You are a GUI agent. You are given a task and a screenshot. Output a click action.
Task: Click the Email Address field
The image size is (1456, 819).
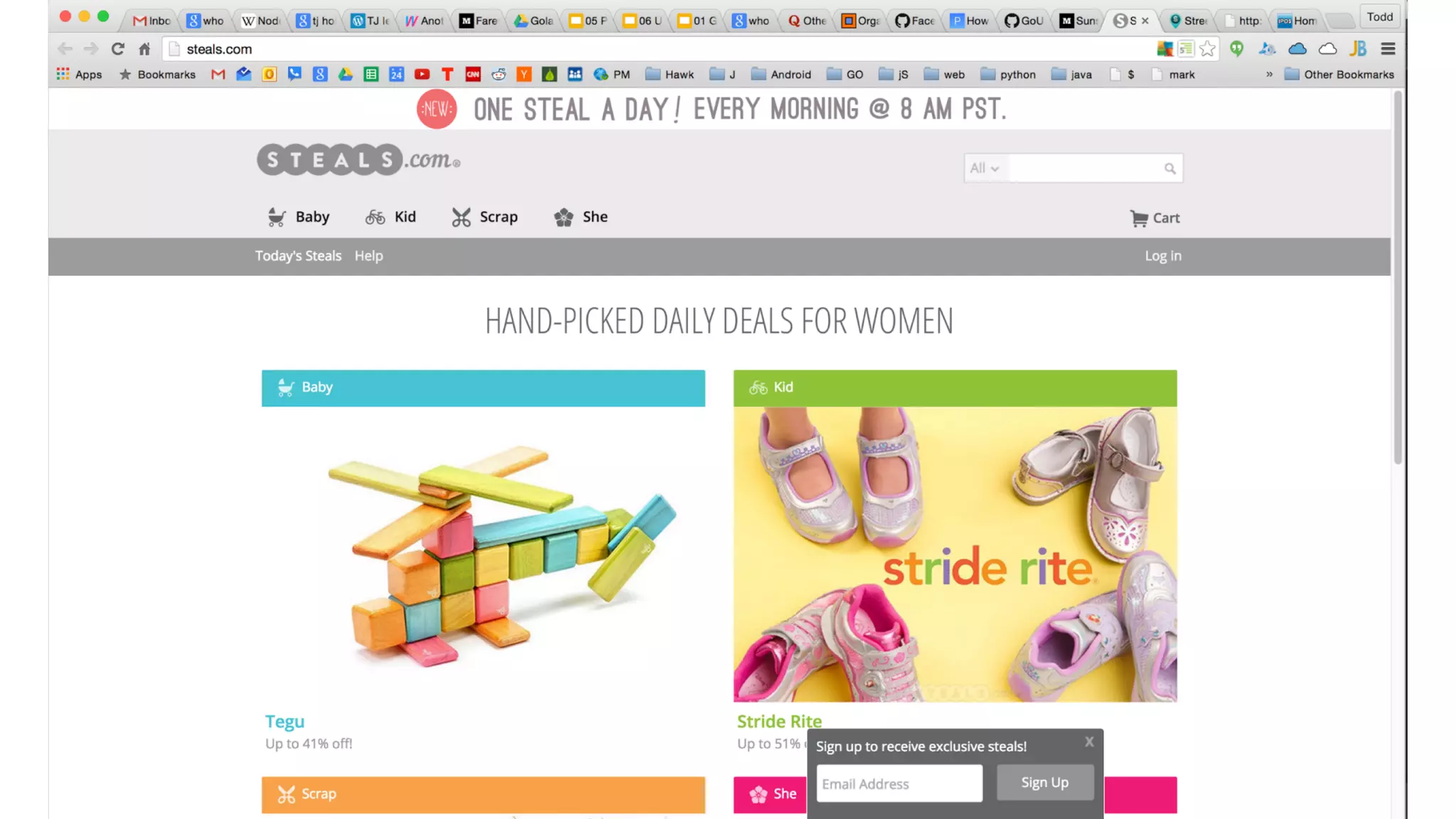click(899, 783)
